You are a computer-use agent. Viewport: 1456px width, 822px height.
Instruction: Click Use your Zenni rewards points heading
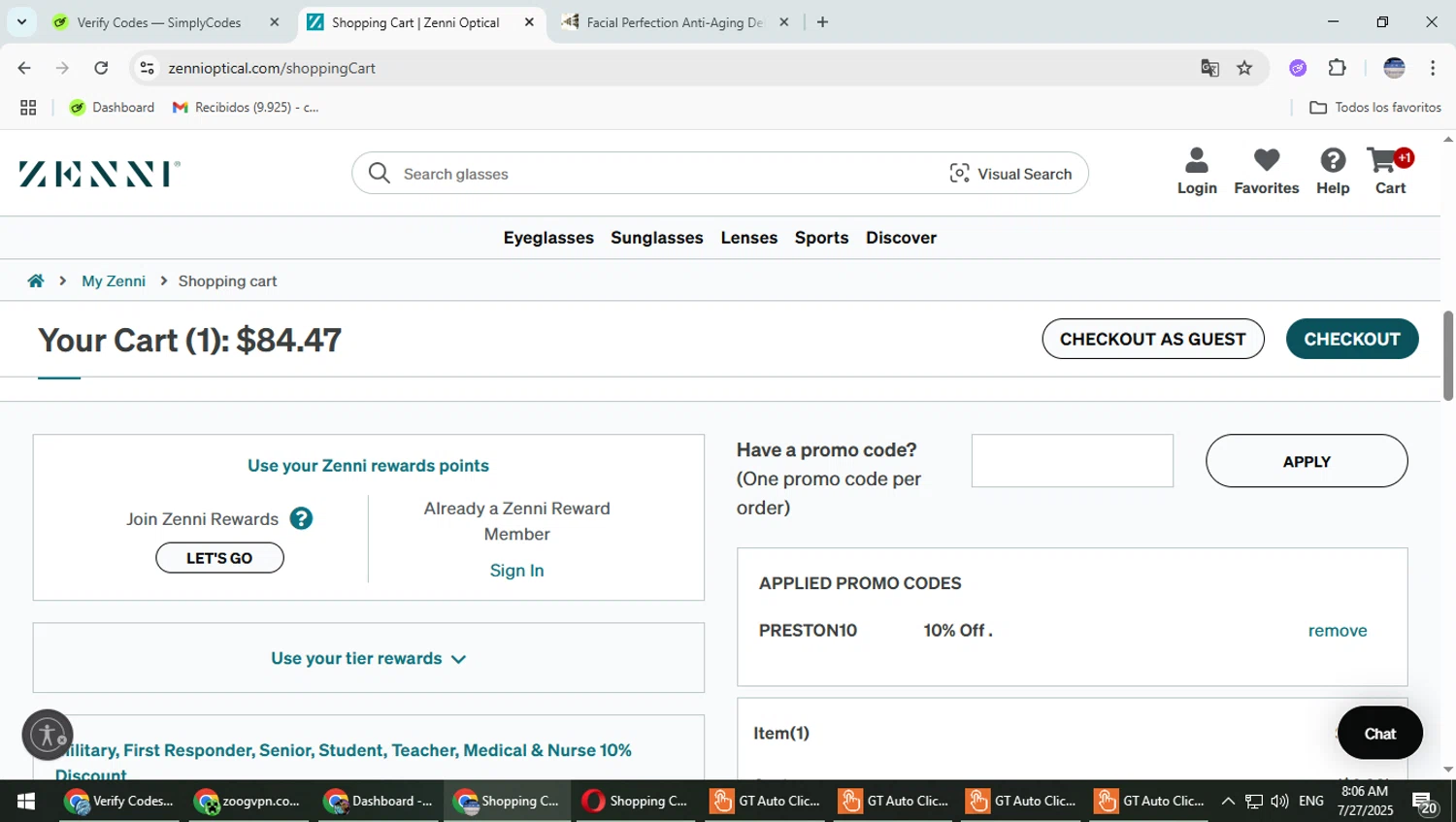(368, 466)
